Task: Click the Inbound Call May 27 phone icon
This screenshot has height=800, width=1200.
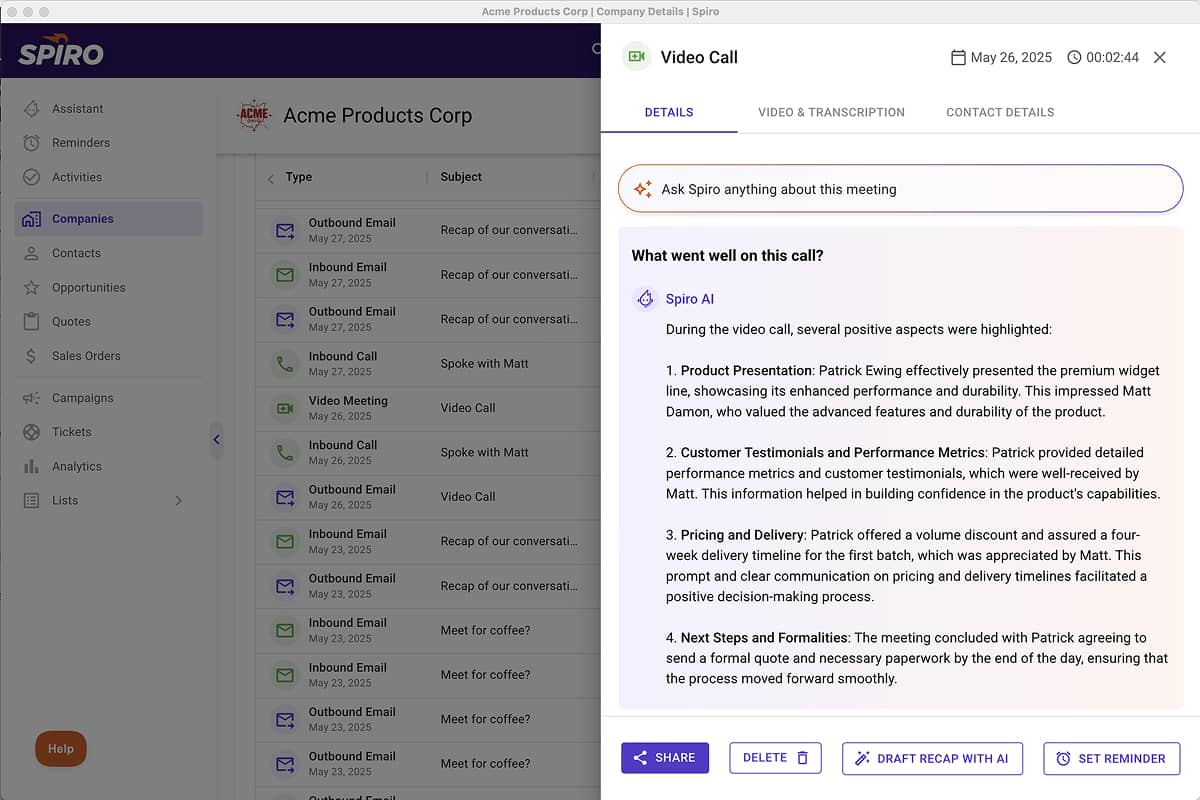Action: click(x=285, y=364)
